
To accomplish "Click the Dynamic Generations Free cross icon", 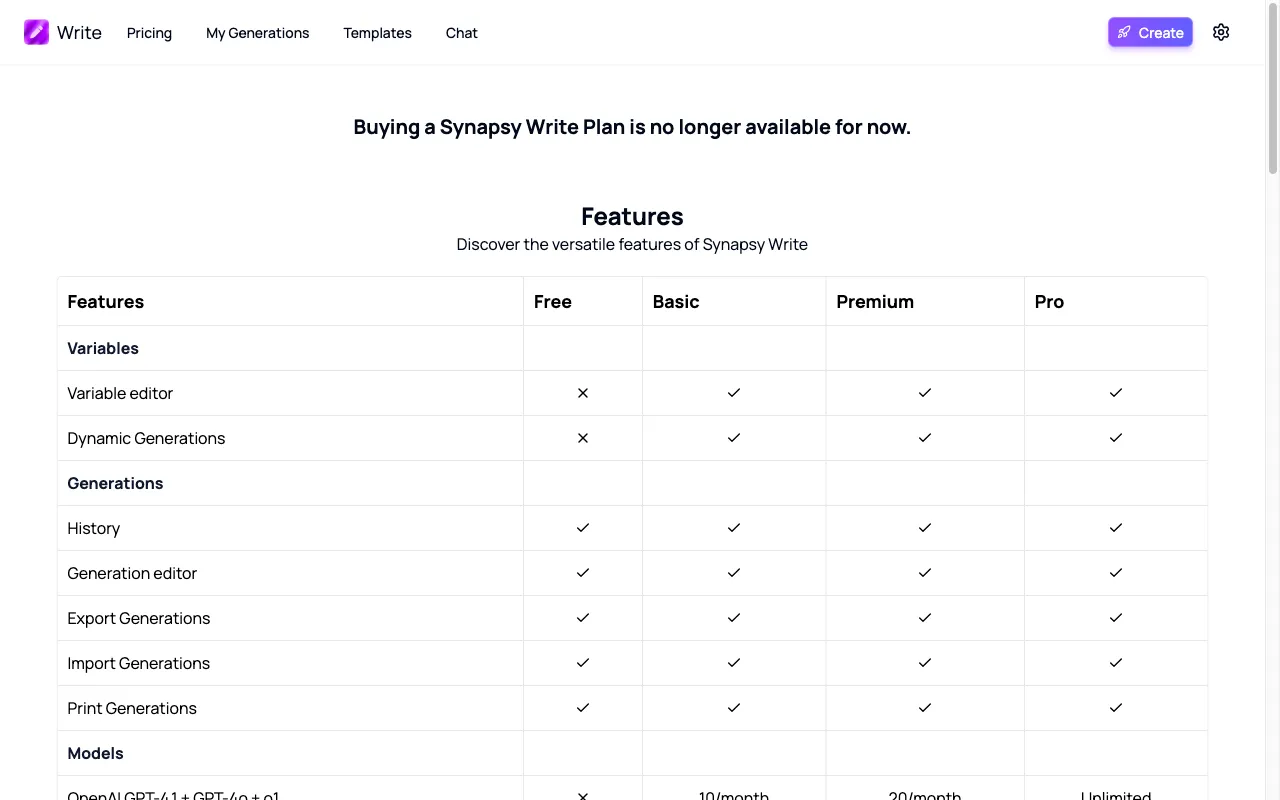I will (583, 438).
